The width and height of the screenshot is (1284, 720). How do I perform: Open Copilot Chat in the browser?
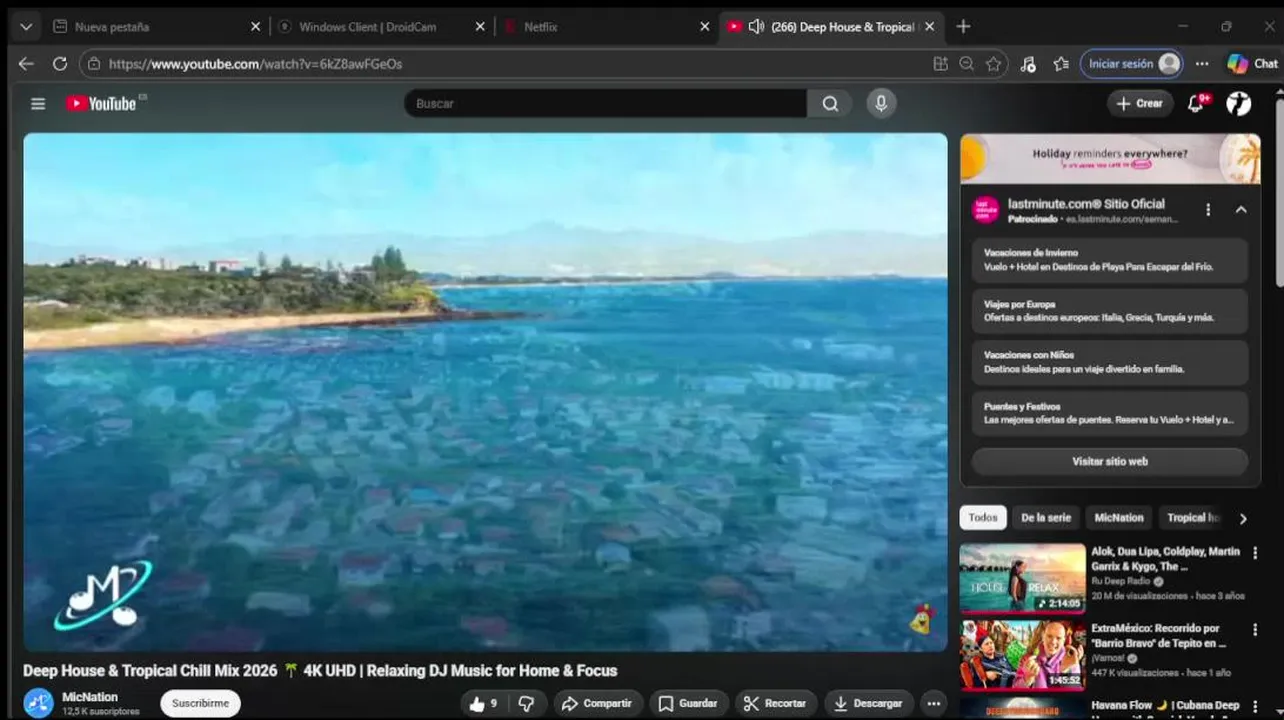(1252, 64)
